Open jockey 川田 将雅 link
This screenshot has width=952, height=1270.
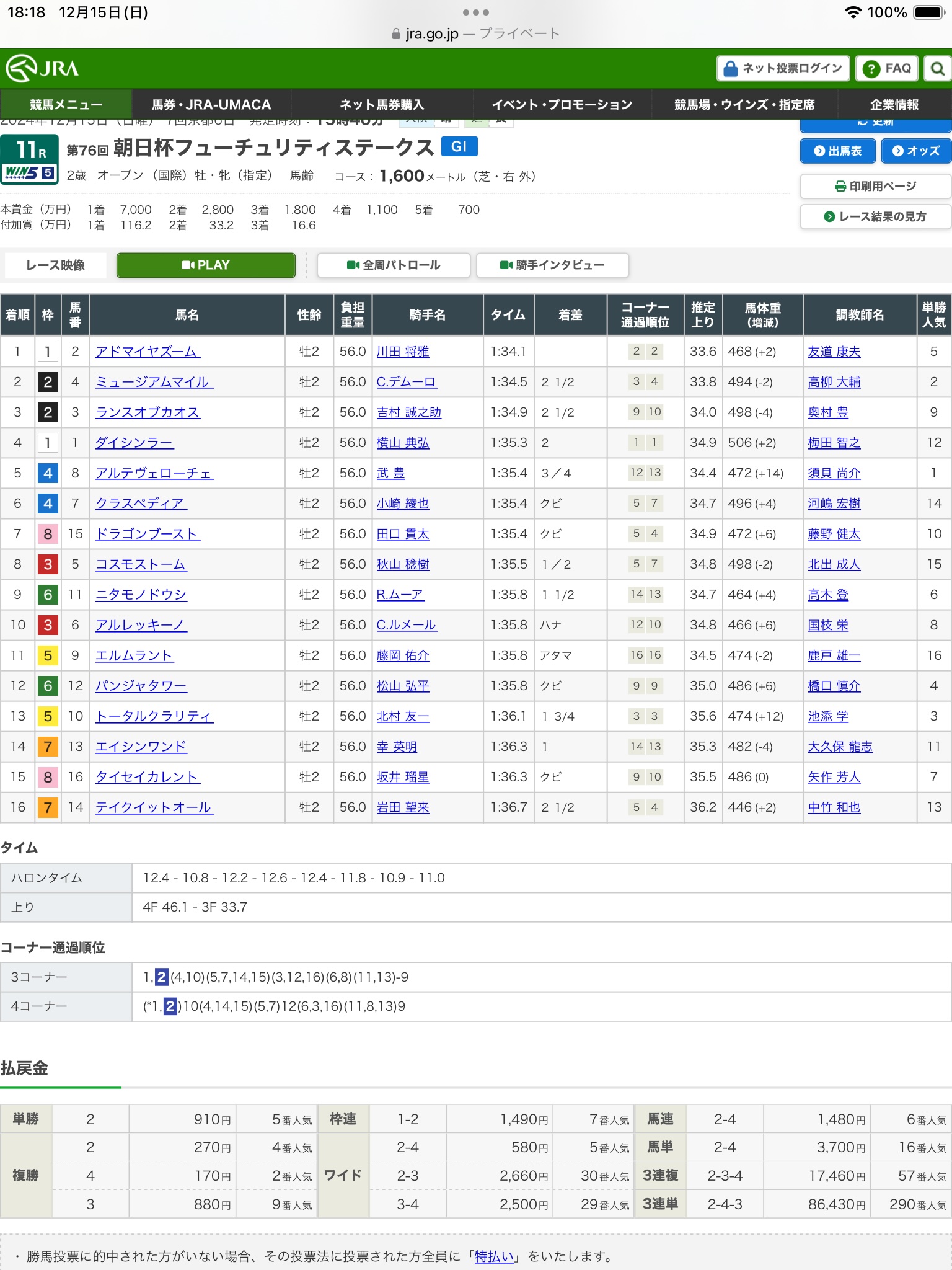[x=403, y=352]
